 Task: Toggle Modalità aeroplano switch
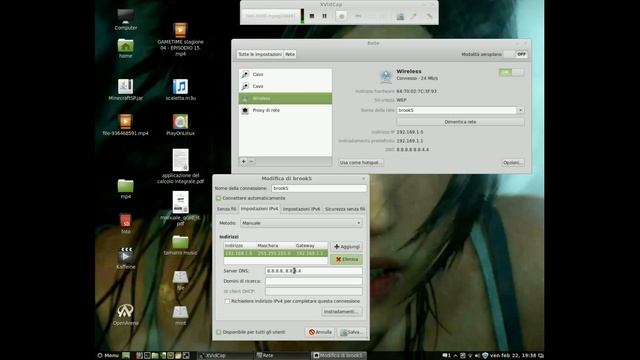515,54
